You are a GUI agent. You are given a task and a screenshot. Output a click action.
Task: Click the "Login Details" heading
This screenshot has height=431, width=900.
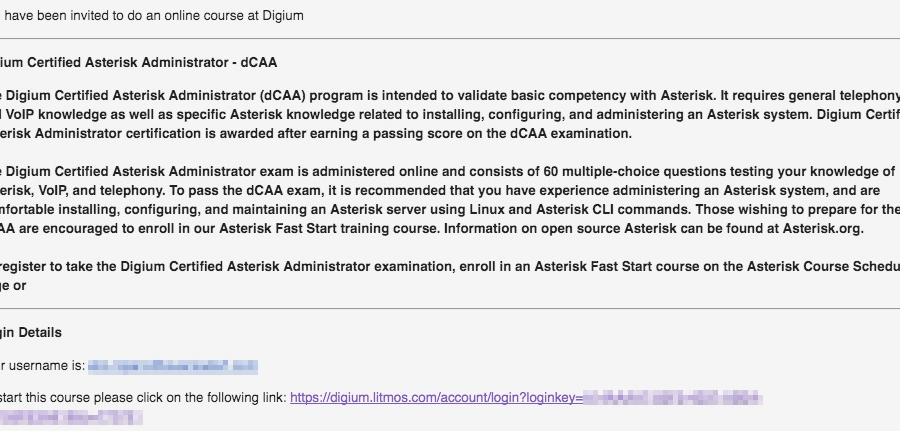(x=30, y=333)
